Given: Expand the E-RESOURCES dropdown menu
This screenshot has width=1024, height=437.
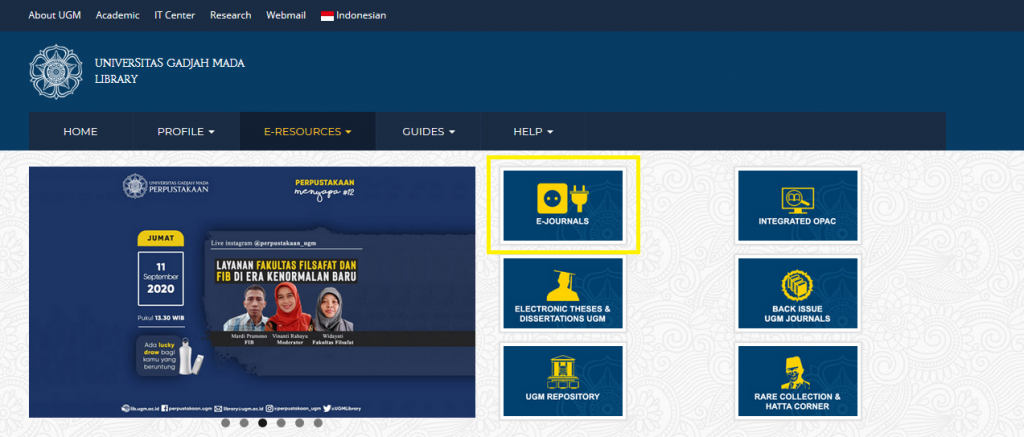Looking at the screenshot, I should (x=308, y=131).
